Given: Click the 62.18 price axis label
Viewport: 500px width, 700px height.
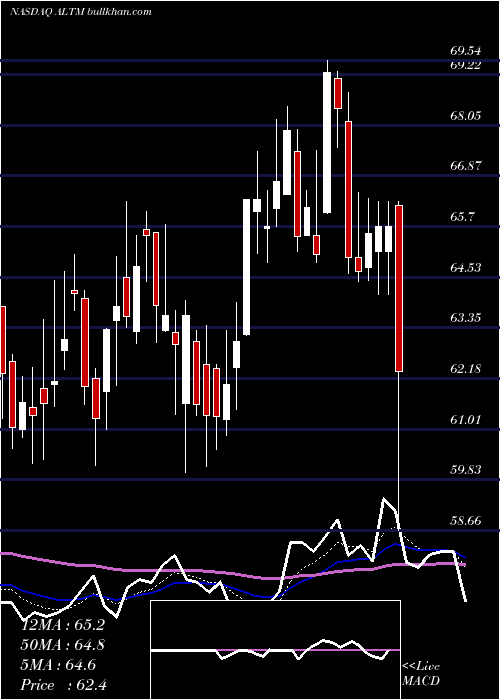Looking at the screenshot, I should 466,369.
